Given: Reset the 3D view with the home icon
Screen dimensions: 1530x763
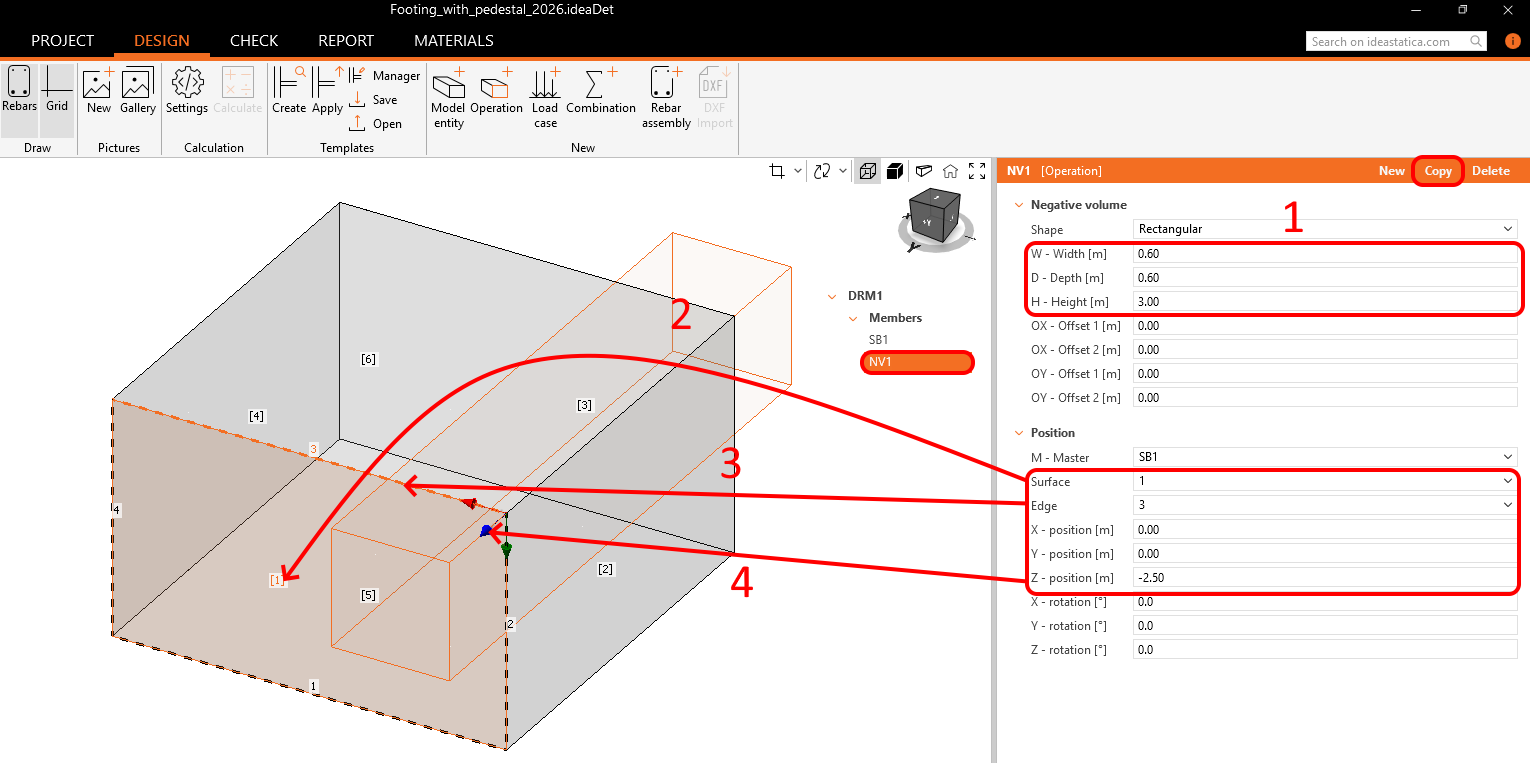Looking at the screenshot, I should tap(950, 171).
